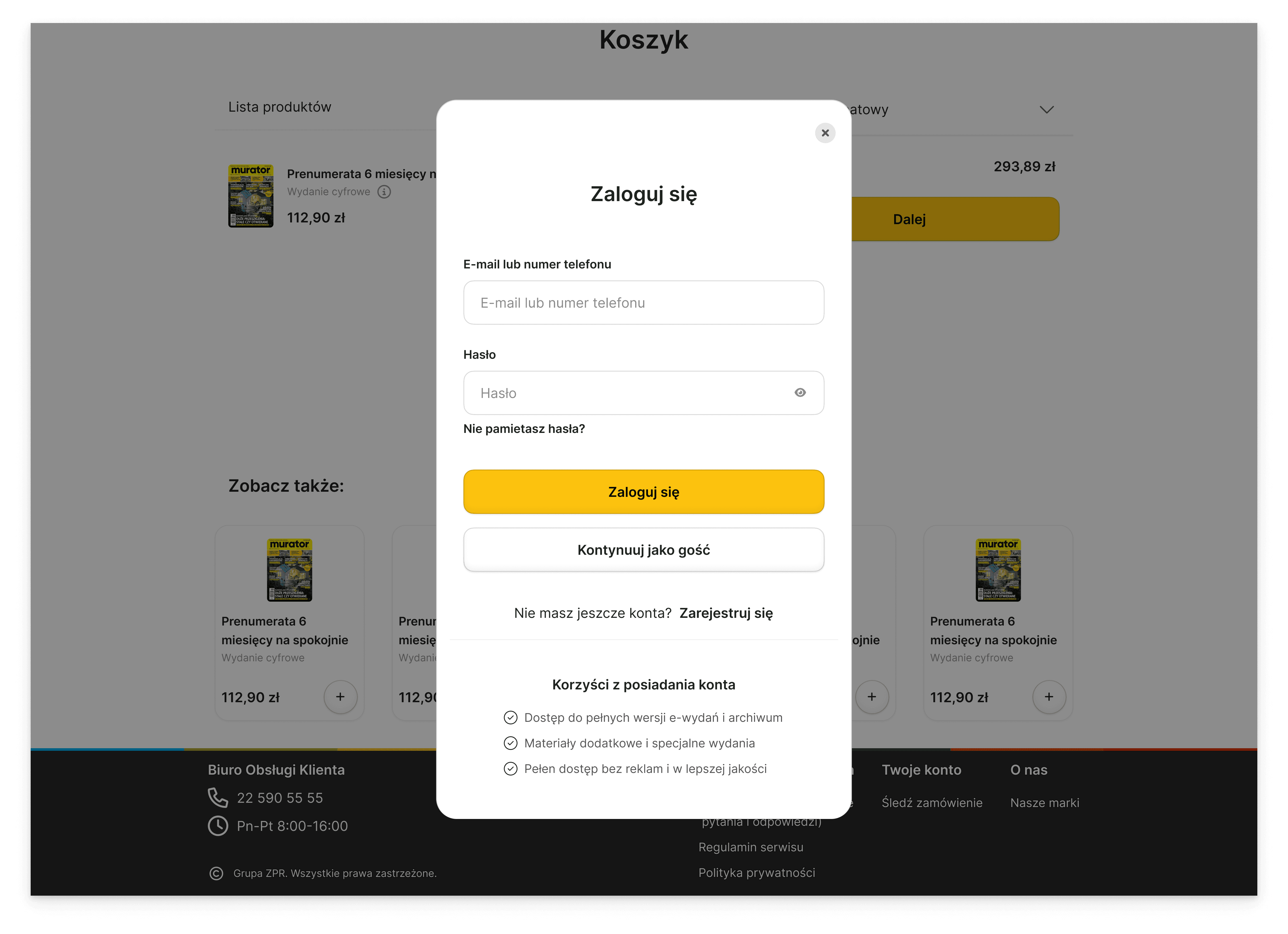Click the phone icon in Biuro Obsługi Klienta

(218, 798)
